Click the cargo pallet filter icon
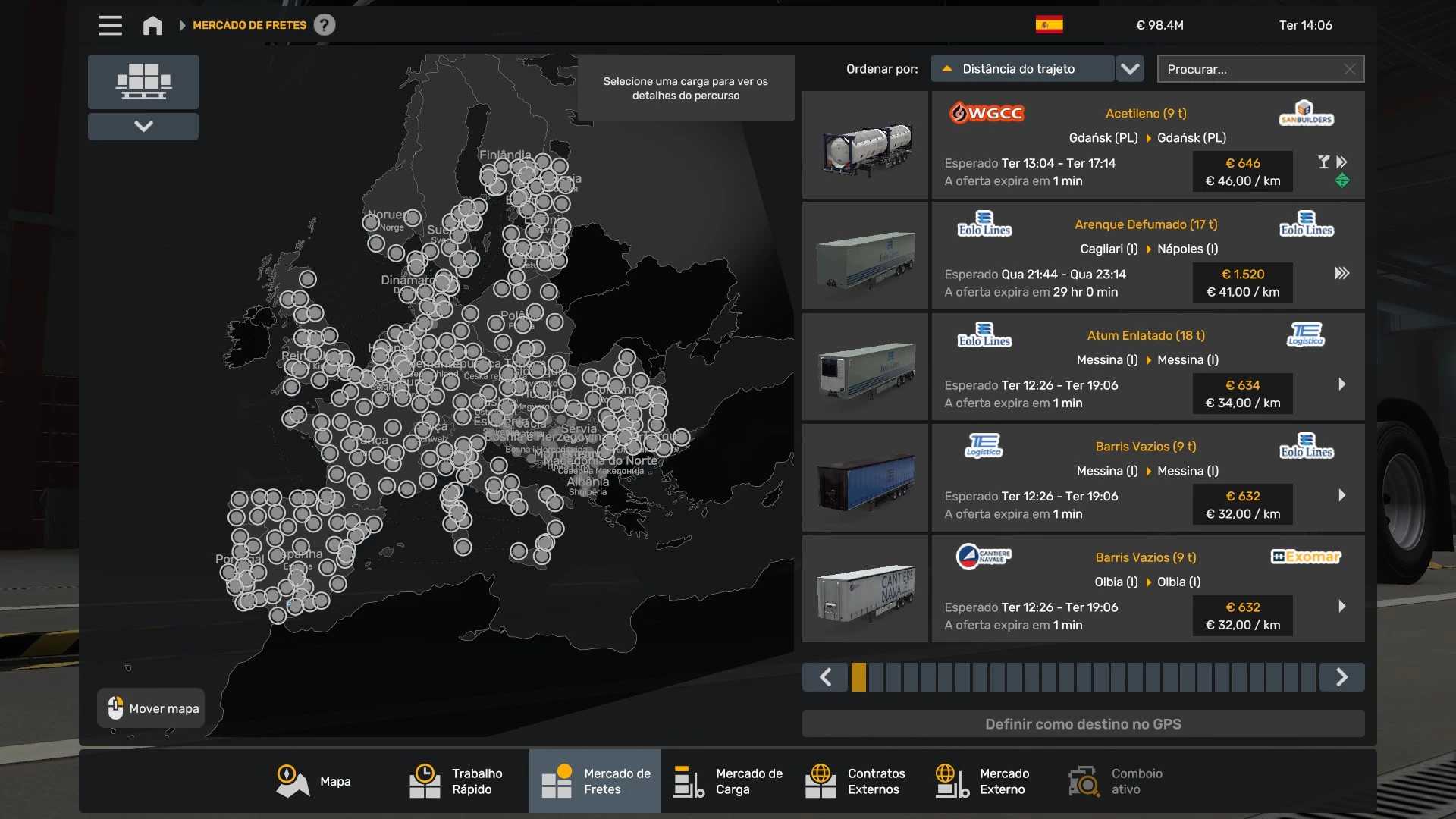The width and height of the screenshot is (1456, 819). (x=143, y=81)
